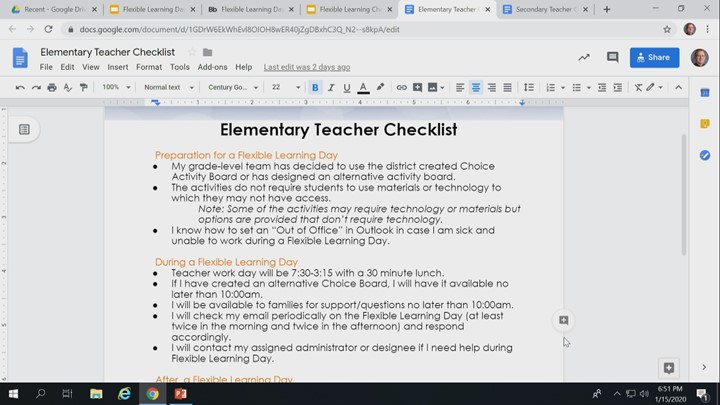This screenshot has height=405, width=720.
Task: Move document using folder icon
Action: pos(208,52)
